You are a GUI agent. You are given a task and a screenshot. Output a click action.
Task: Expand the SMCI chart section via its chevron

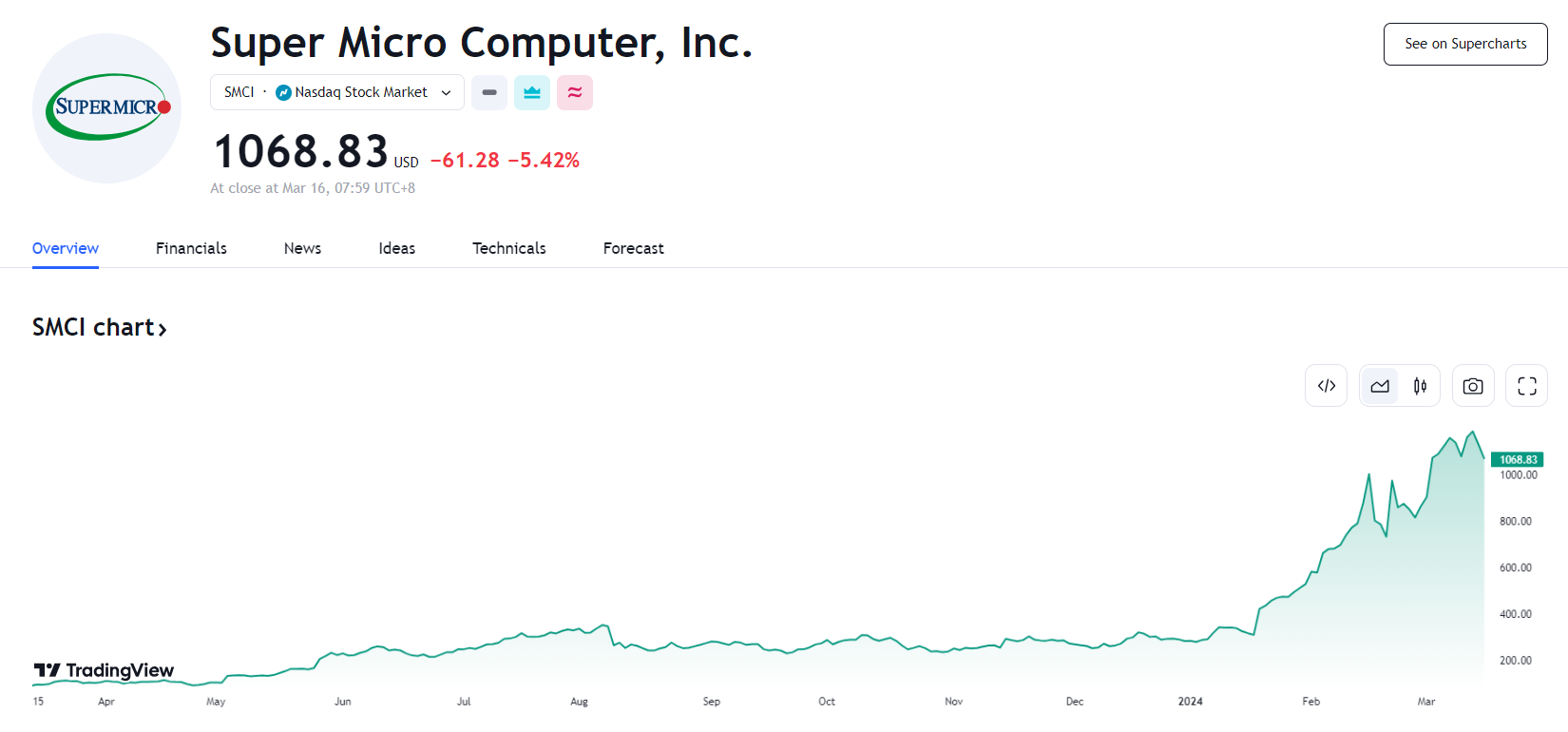[x=163, y=329]
